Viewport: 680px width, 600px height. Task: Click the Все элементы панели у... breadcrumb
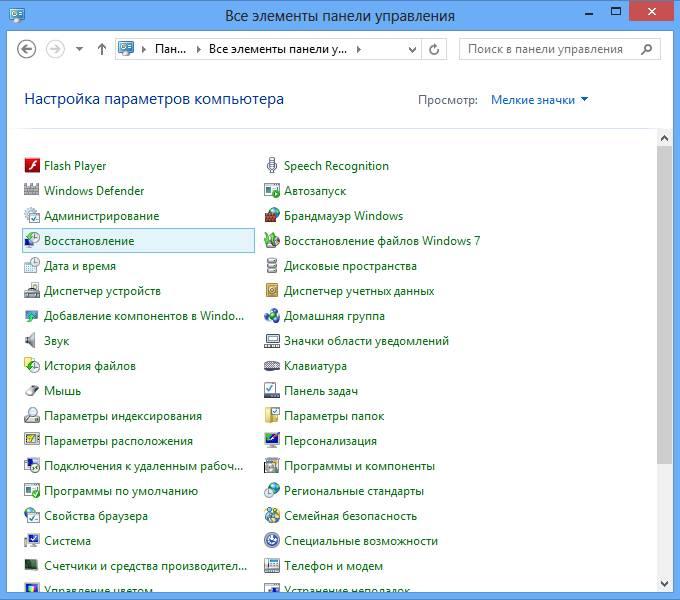coord(278,49)
